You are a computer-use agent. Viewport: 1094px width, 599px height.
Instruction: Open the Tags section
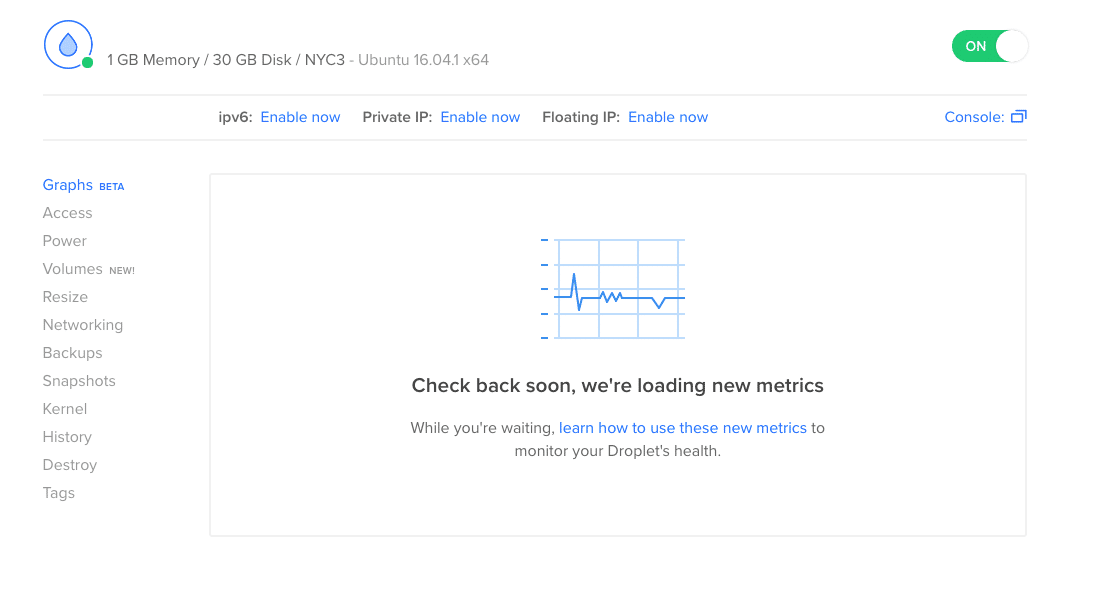[58, 492]
